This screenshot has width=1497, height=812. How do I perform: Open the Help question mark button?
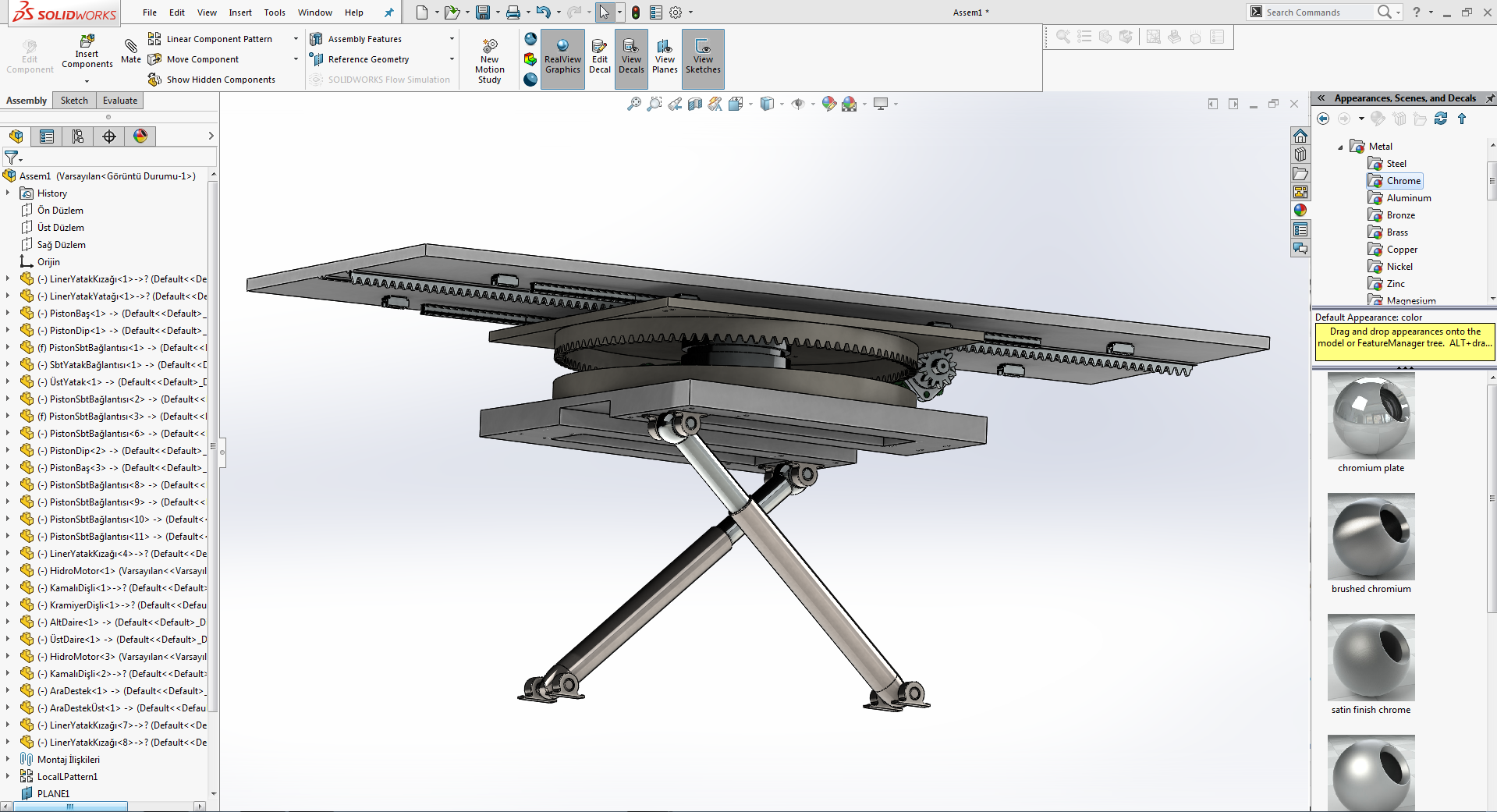1416,12
